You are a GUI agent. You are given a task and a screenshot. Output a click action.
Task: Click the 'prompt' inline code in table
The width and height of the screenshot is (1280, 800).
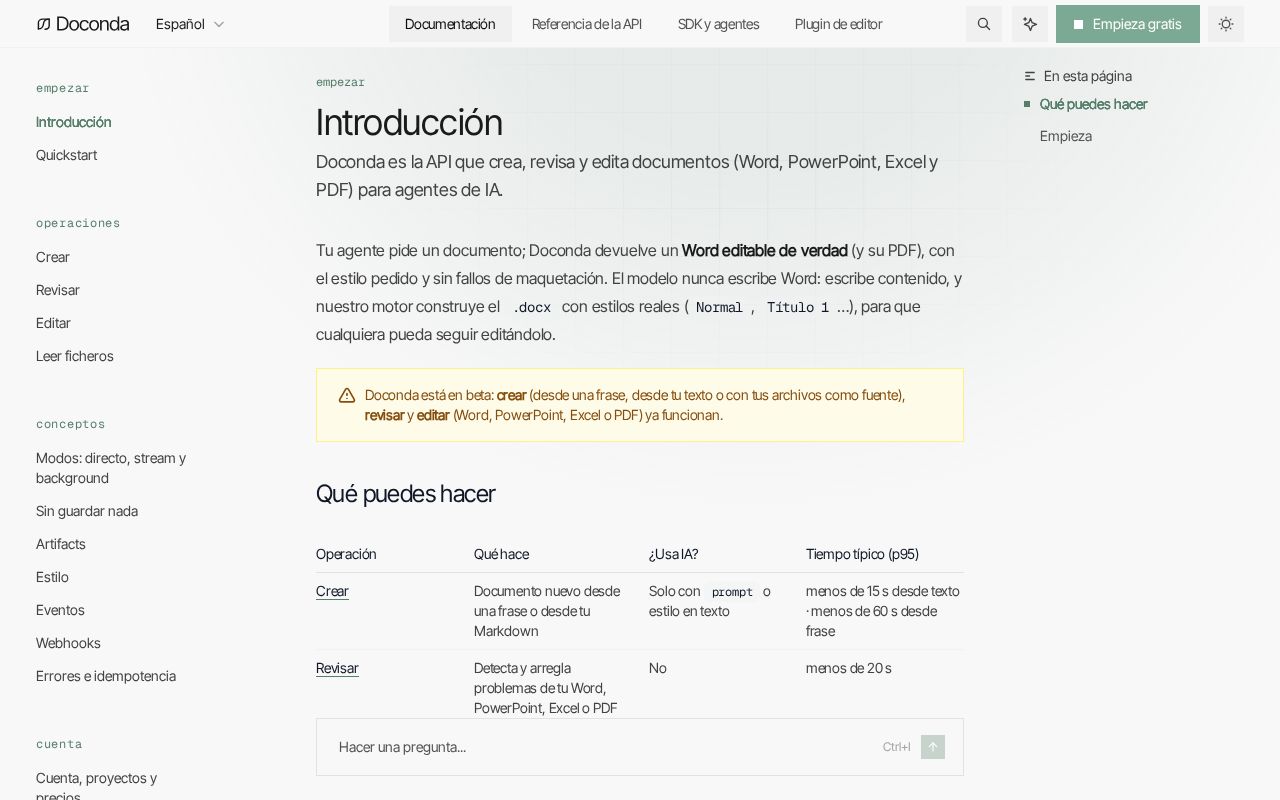tap(732, 592)
